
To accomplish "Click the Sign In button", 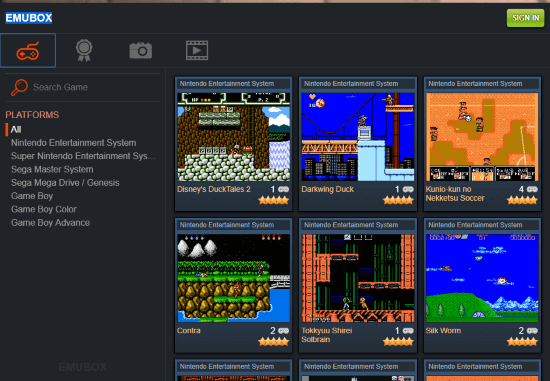I will 525,18.
